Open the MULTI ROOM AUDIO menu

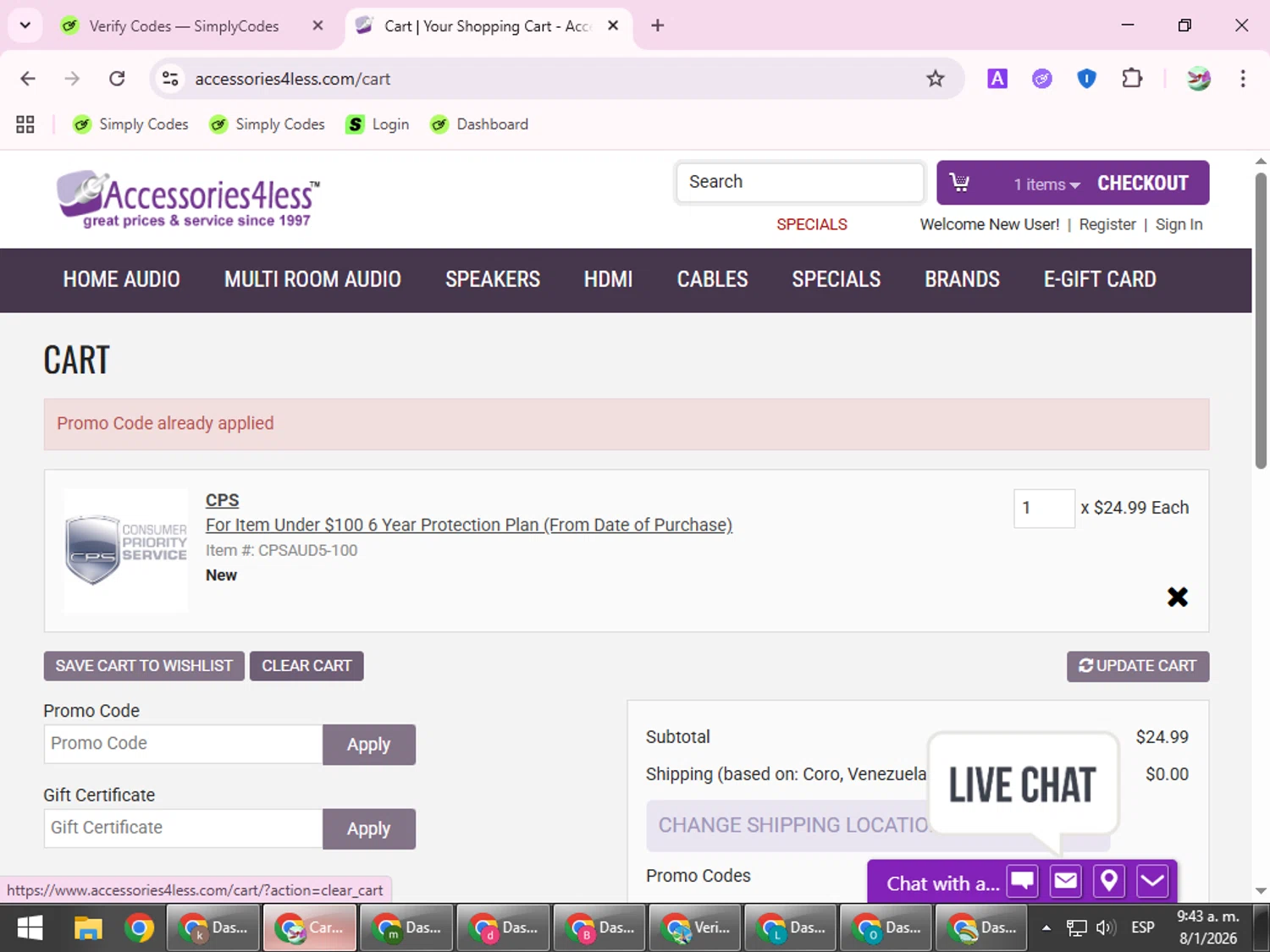click(x=312, y=279)
